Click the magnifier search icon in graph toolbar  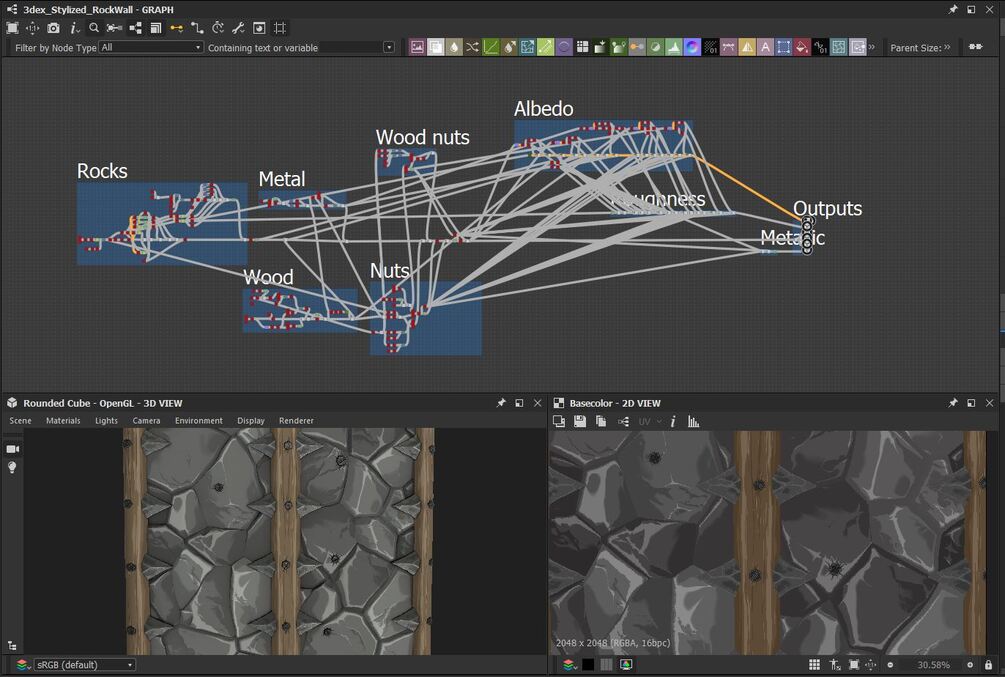[x=94, y=28]
